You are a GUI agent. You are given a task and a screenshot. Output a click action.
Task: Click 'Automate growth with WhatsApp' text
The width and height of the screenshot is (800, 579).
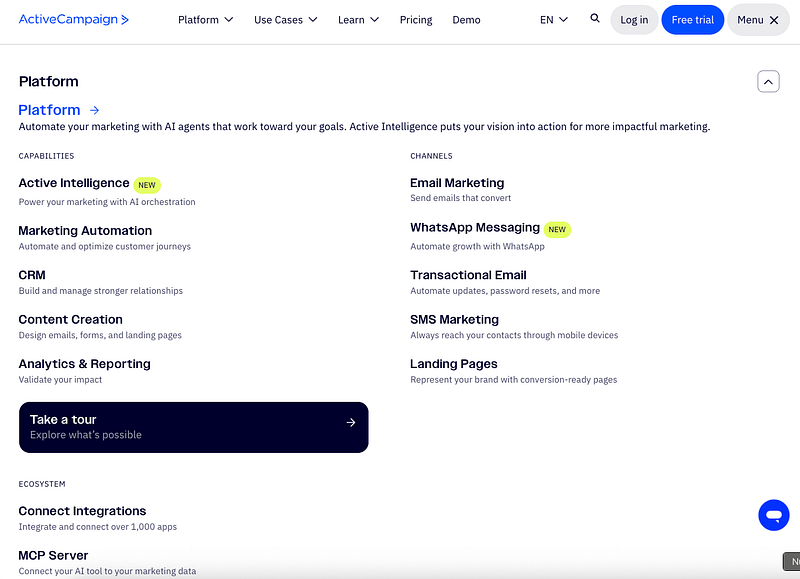(477, 246)
